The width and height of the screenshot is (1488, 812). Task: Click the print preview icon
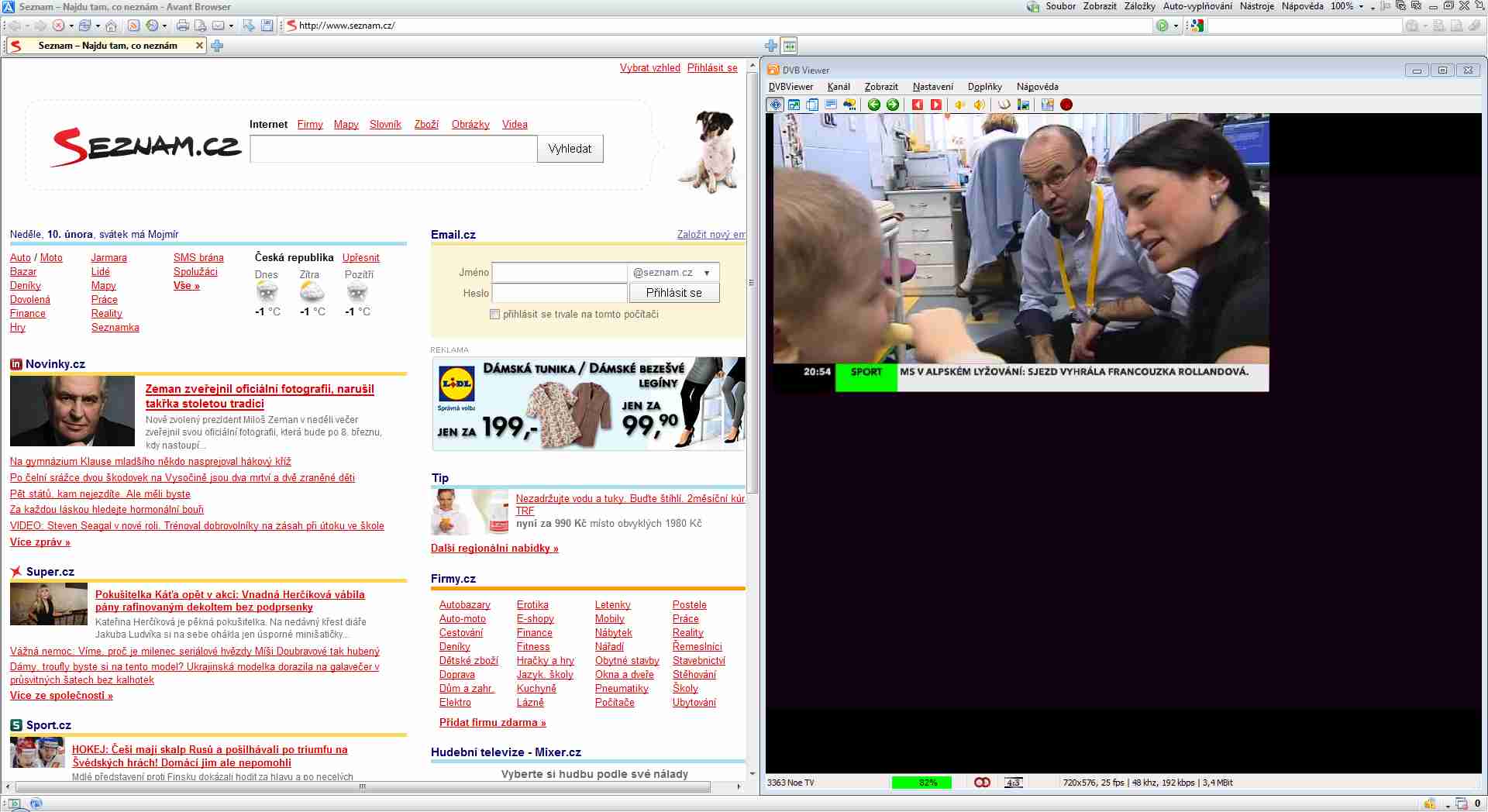tap(200, 26)
